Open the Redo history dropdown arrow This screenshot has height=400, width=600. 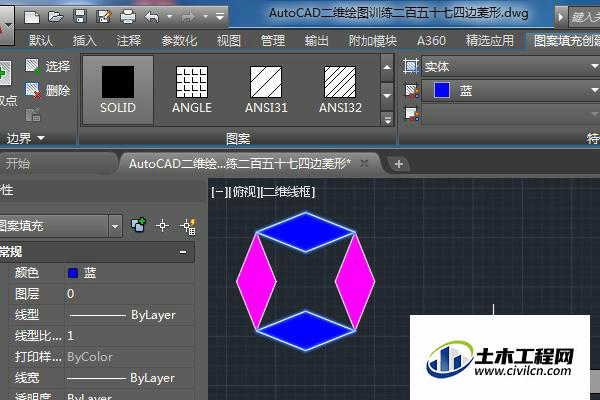205,17
